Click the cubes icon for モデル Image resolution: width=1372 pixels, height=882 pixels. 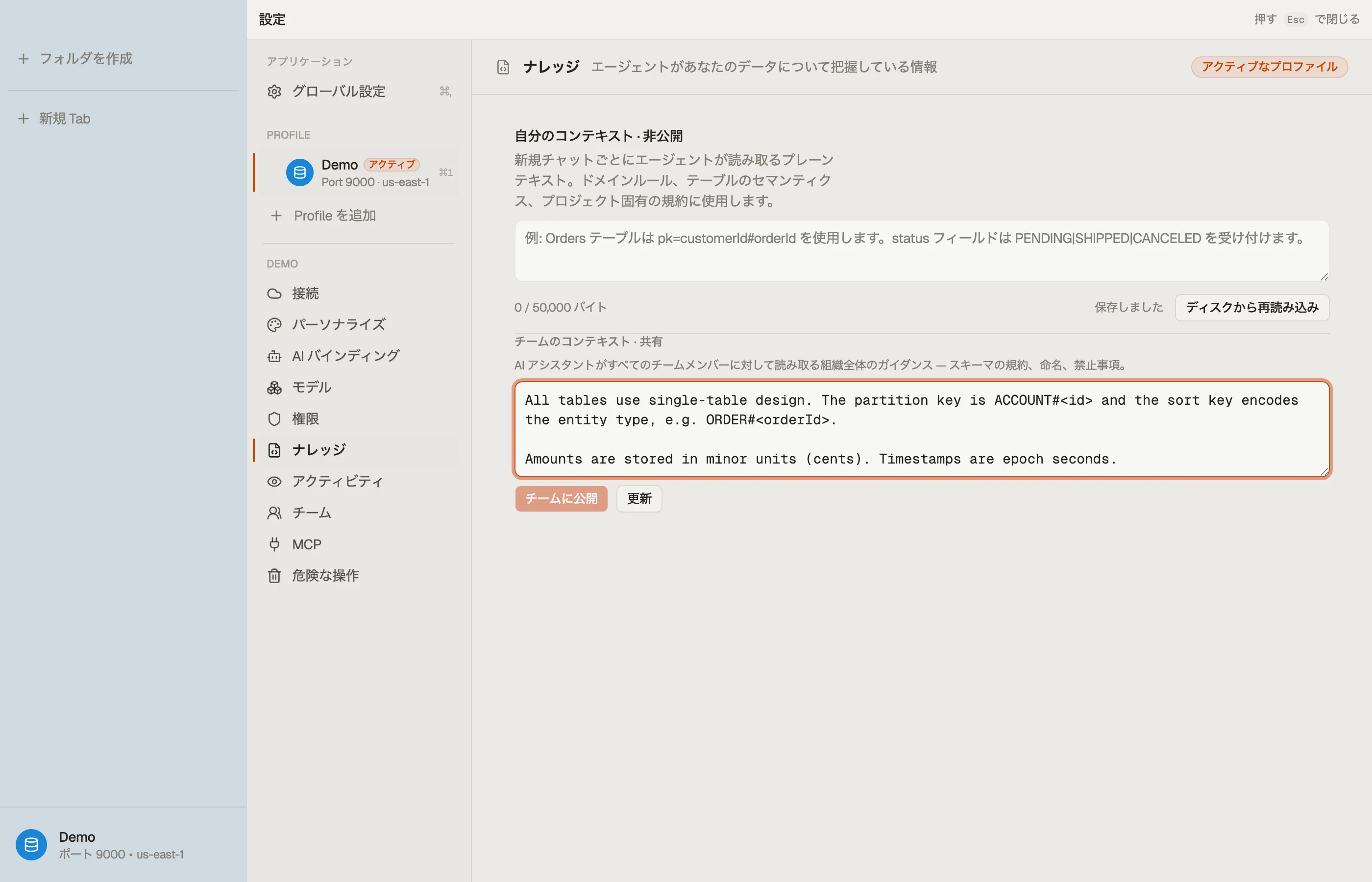pos(274,388)
